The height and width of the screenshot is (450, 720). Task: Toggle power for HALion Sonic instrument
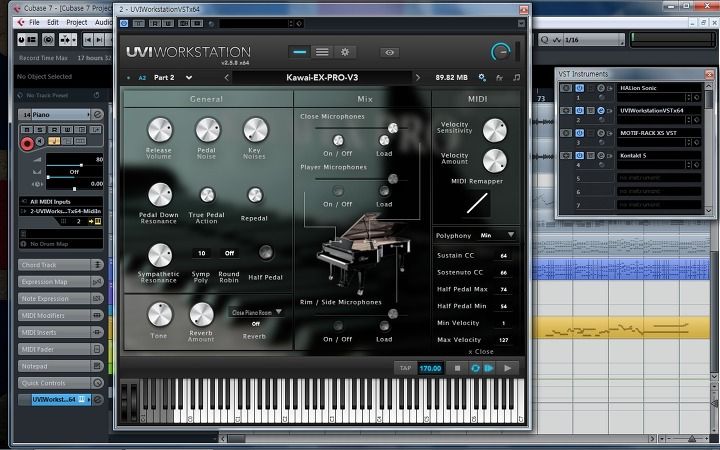(579, 88)
